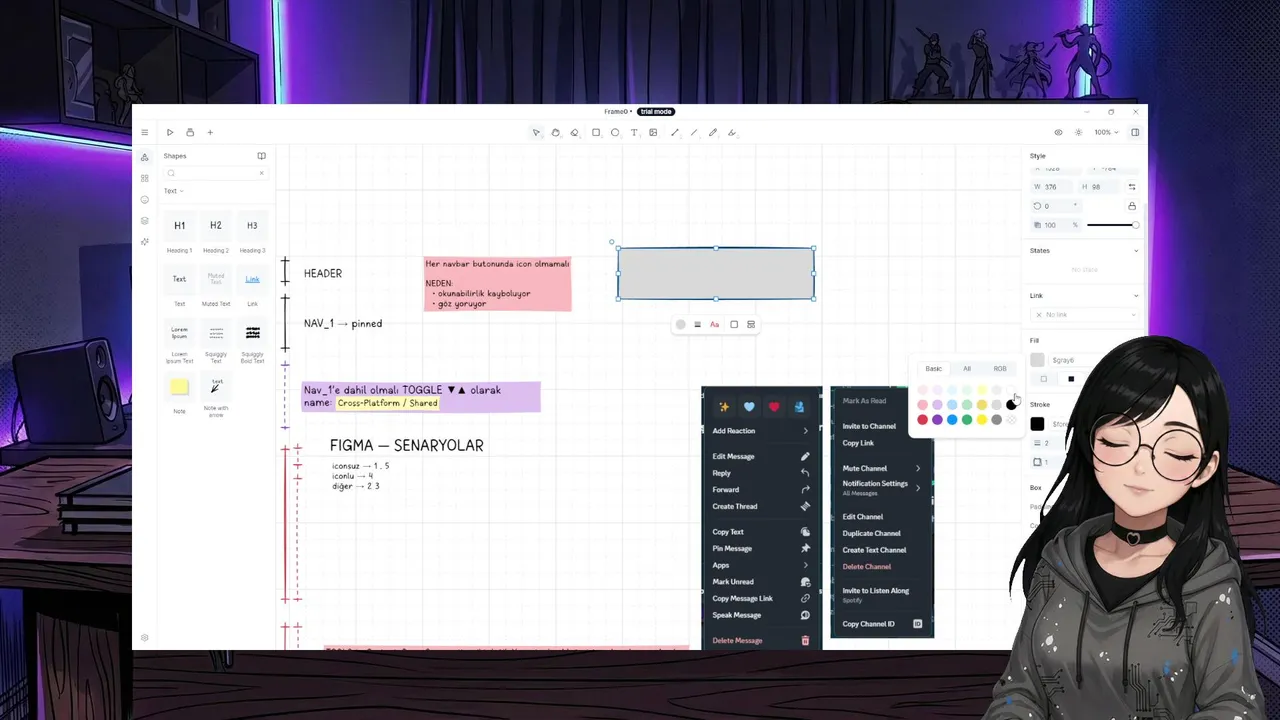The image size is (1280, 720).
Task: Insert Note with arrow shape
Action: click(216, 385)
